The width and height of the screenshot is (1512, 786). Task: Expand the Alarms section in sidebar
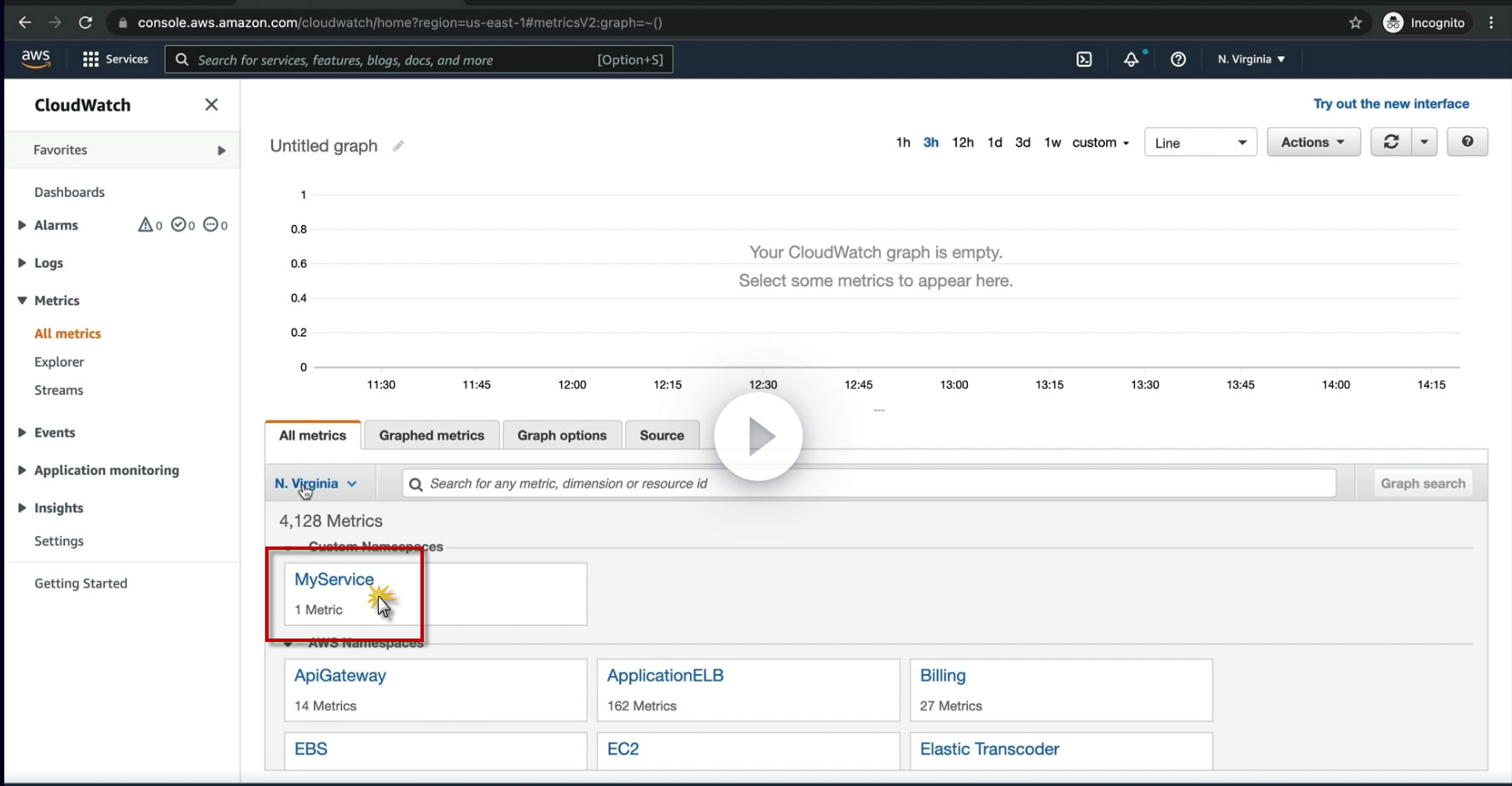22,225
